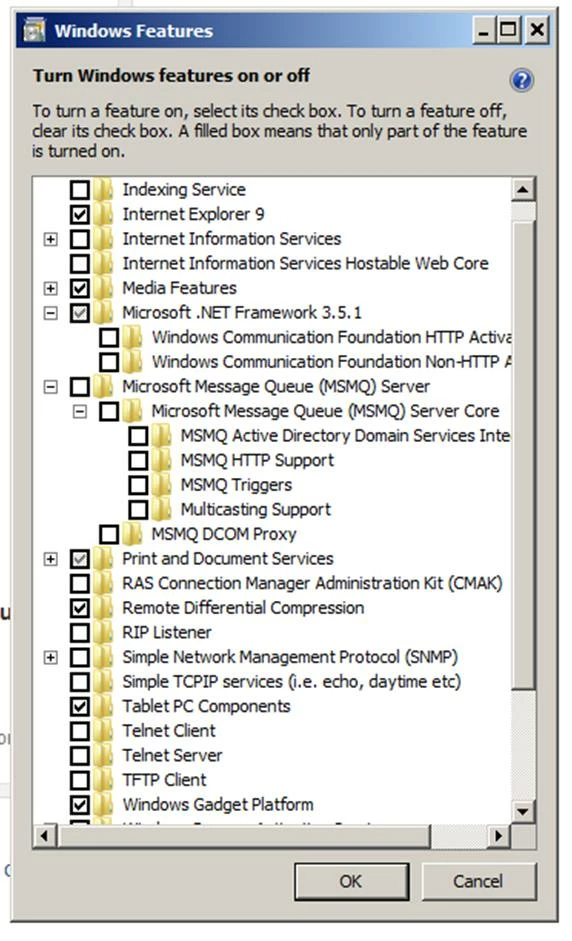The height and width of the screenshot is (941, 572).
Task: Click the folder icon beside MSMQ Triggers
Action: coord(161,485)
